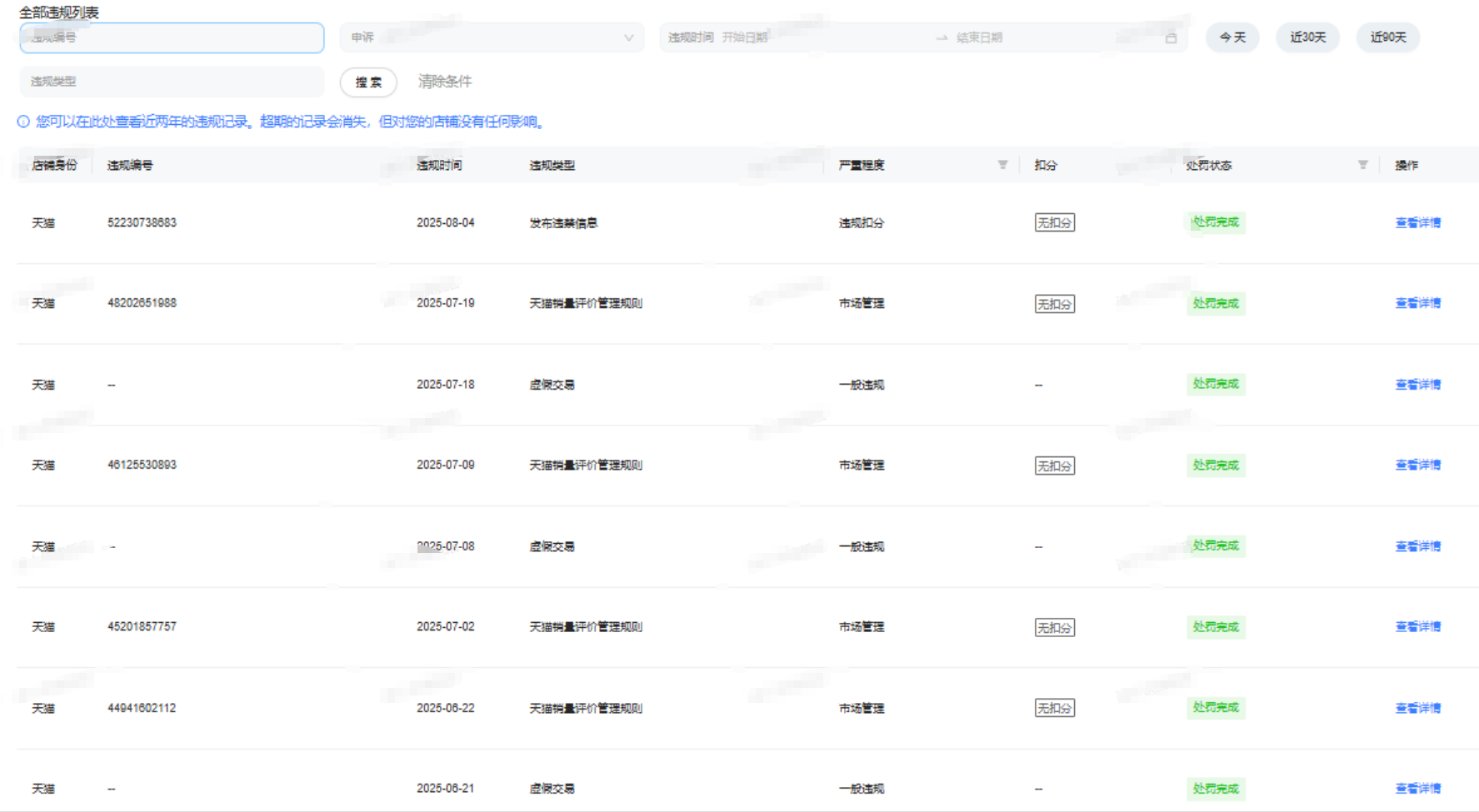Select the 开始日期 start date field
Screen dimensions: 1479x812
click(x=792, y=37)
